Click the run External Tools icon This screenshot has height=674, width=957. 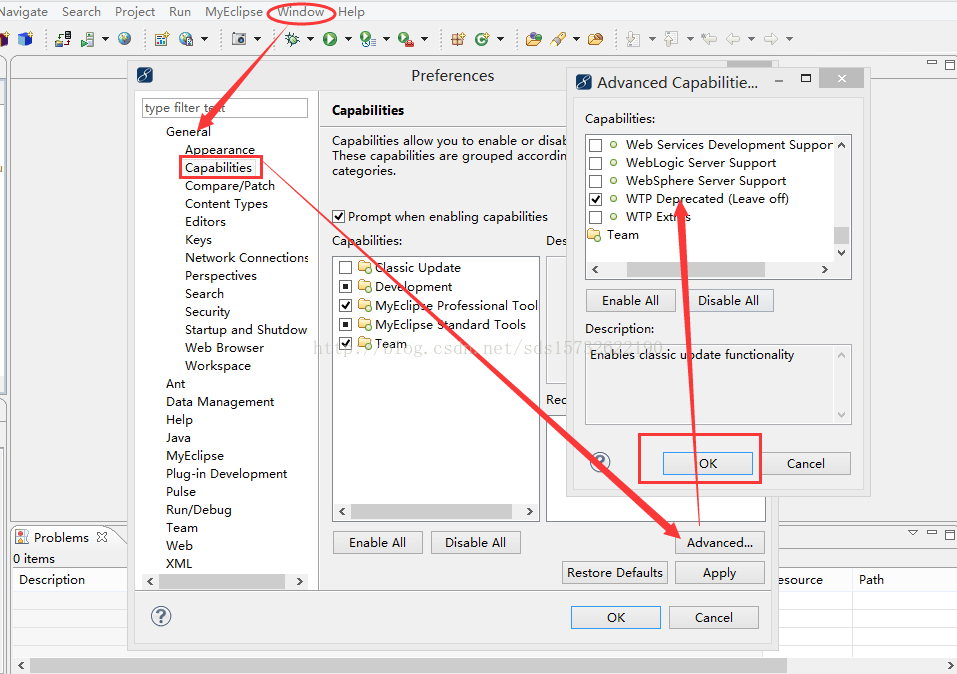point(405,39)
